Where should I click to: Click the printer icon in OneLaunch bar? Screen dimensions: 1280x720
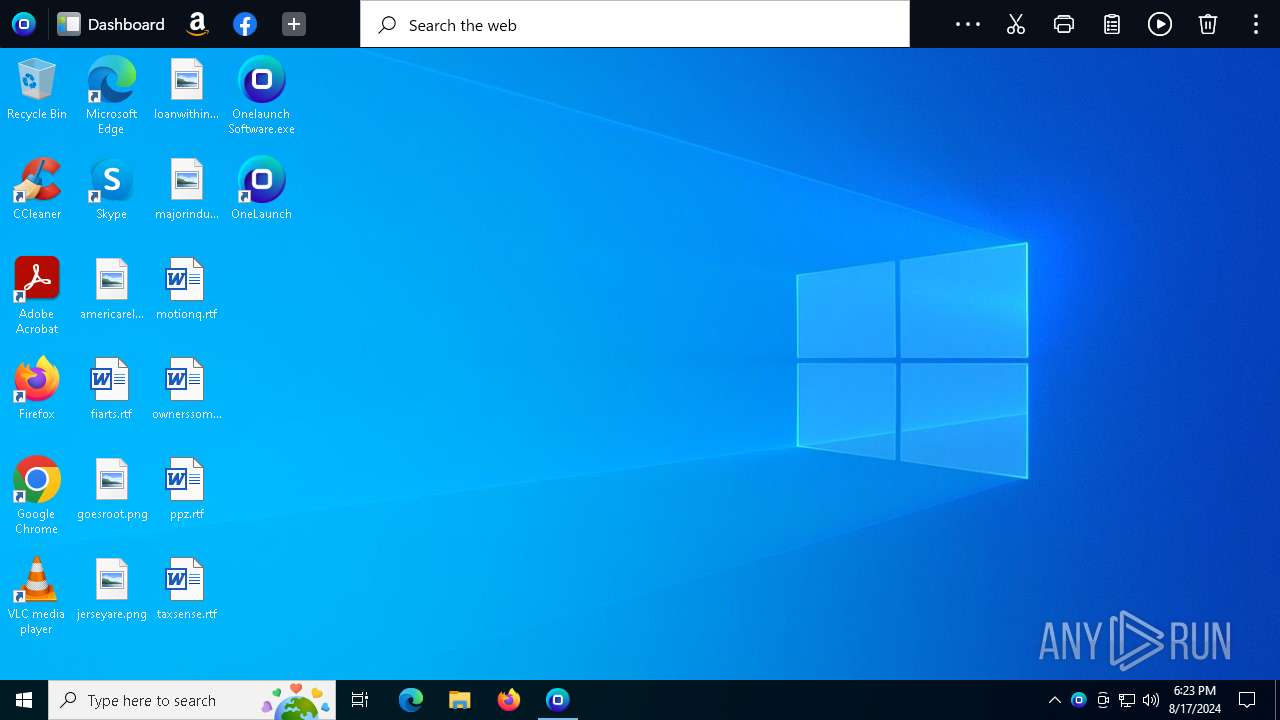point(1064,24)
